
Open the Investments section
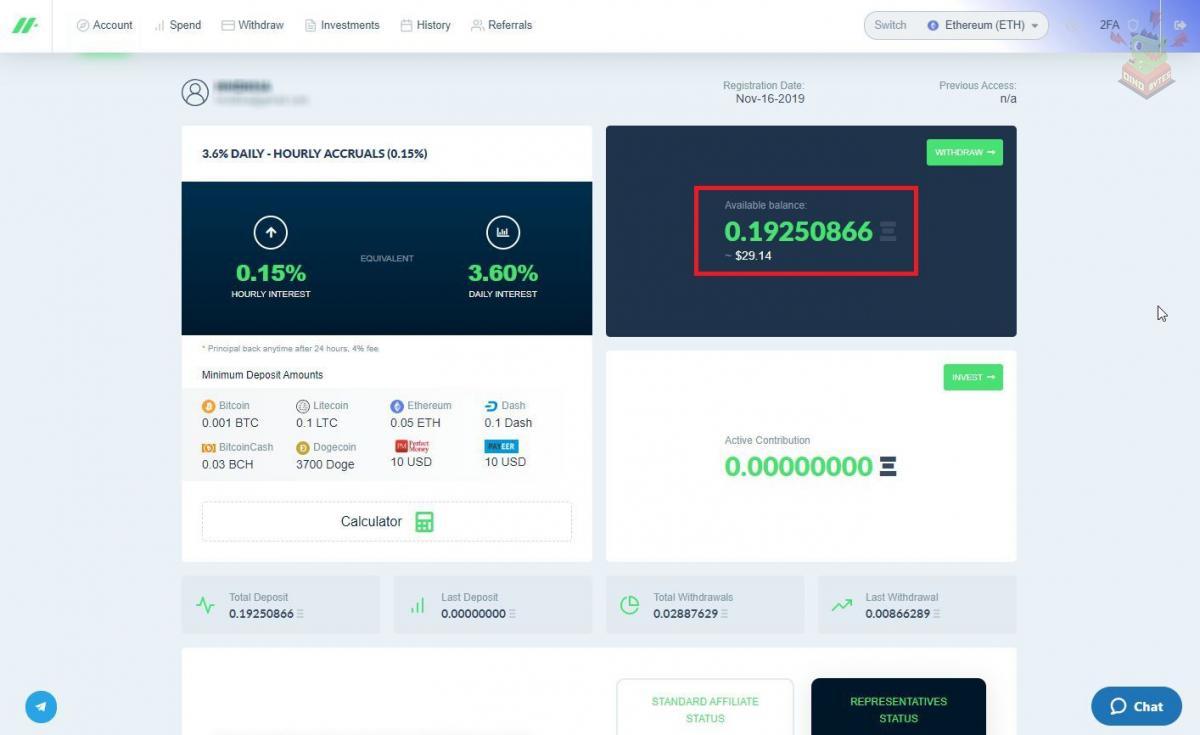[342, 25]
